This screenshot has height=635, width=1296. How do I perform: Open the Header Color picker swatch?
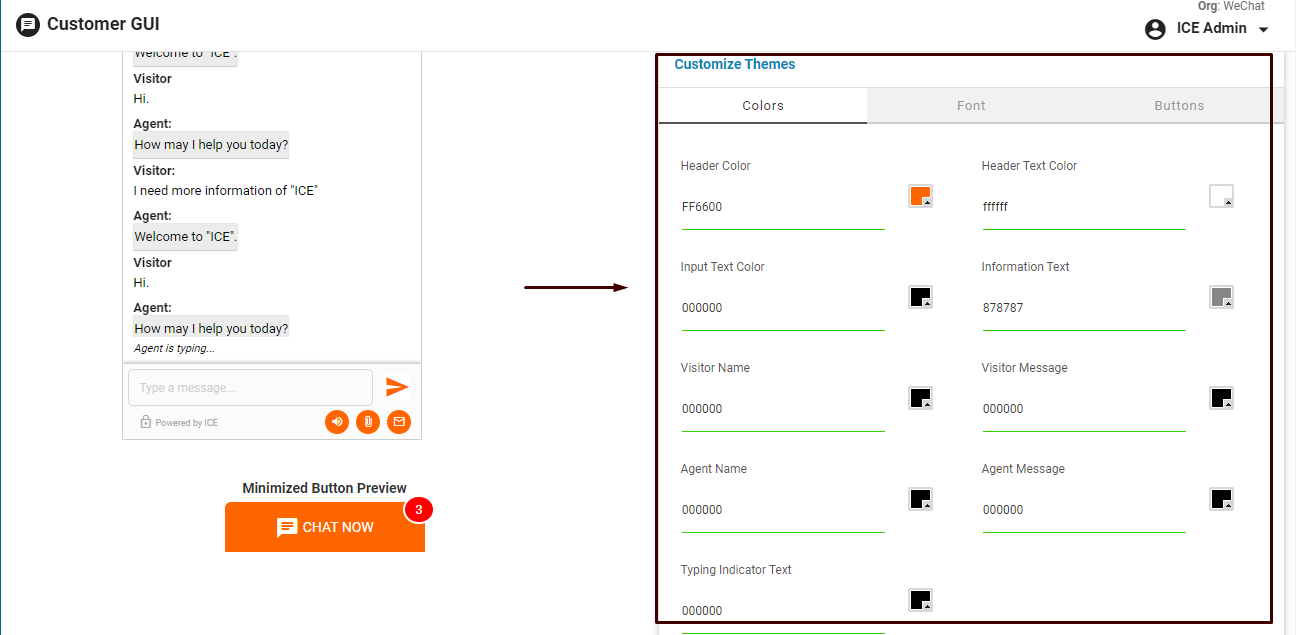920,196
